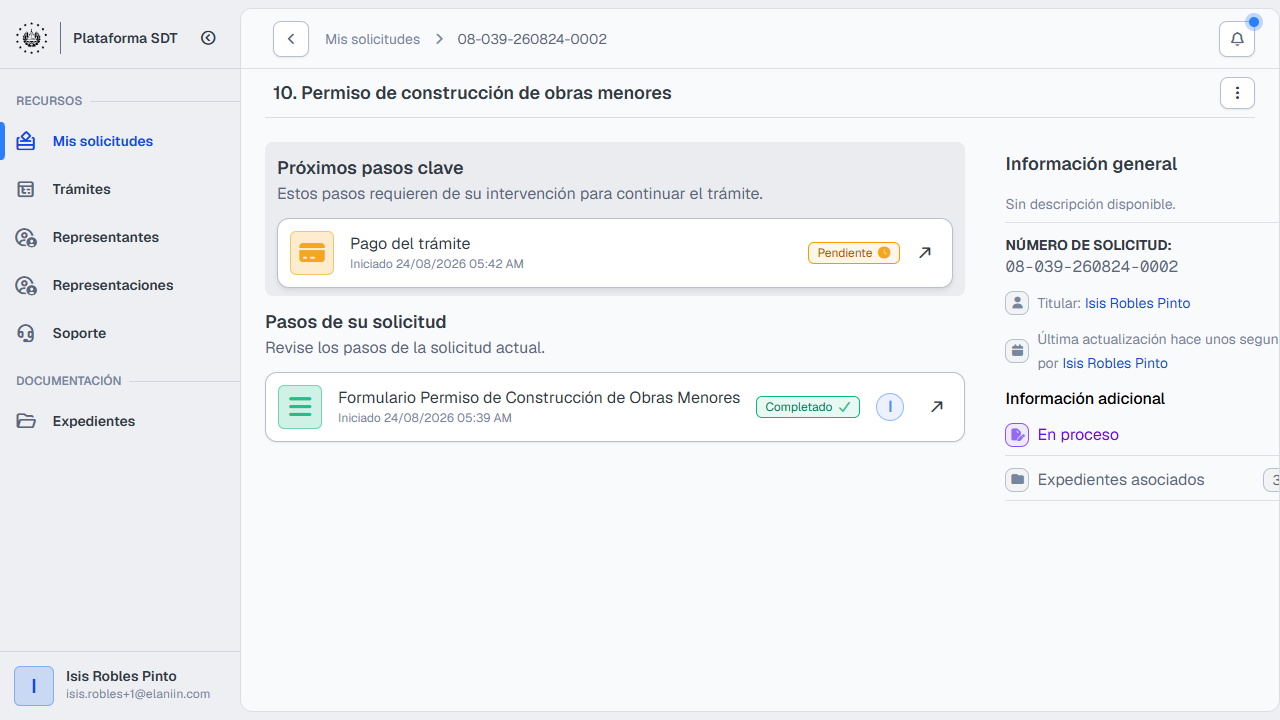Click the En proceso status label
The image size is (1280, 720).
(1078, 435)
